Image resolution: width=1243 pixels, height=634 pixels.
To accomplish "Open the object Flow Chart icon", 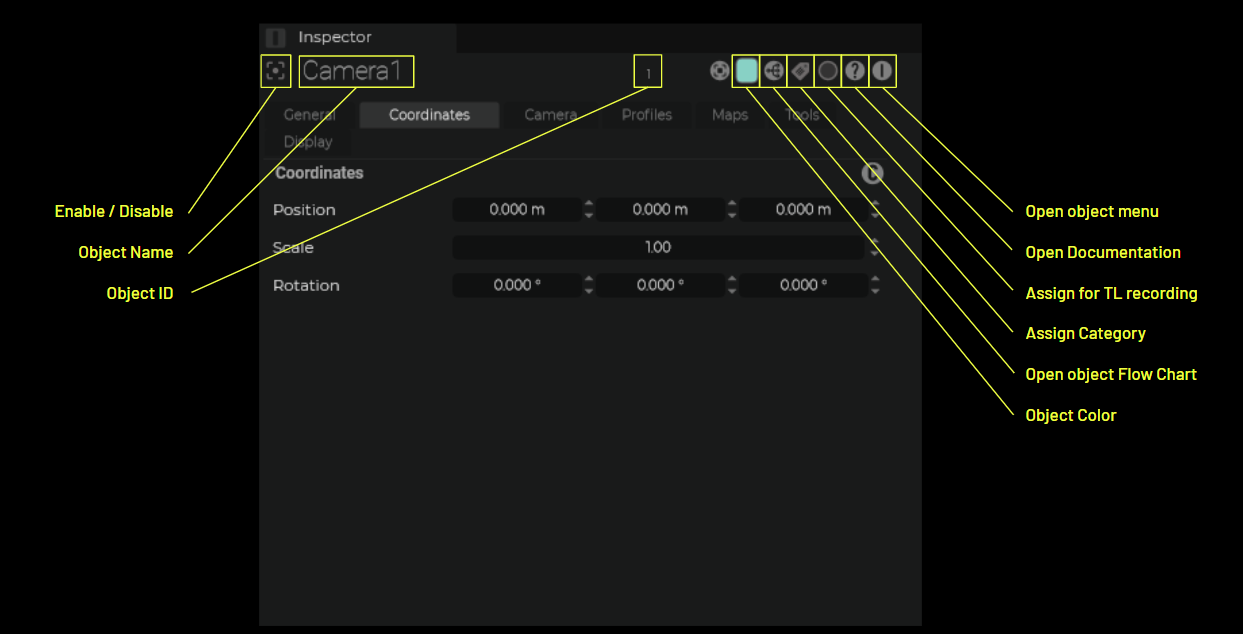I will coord(773,71).
